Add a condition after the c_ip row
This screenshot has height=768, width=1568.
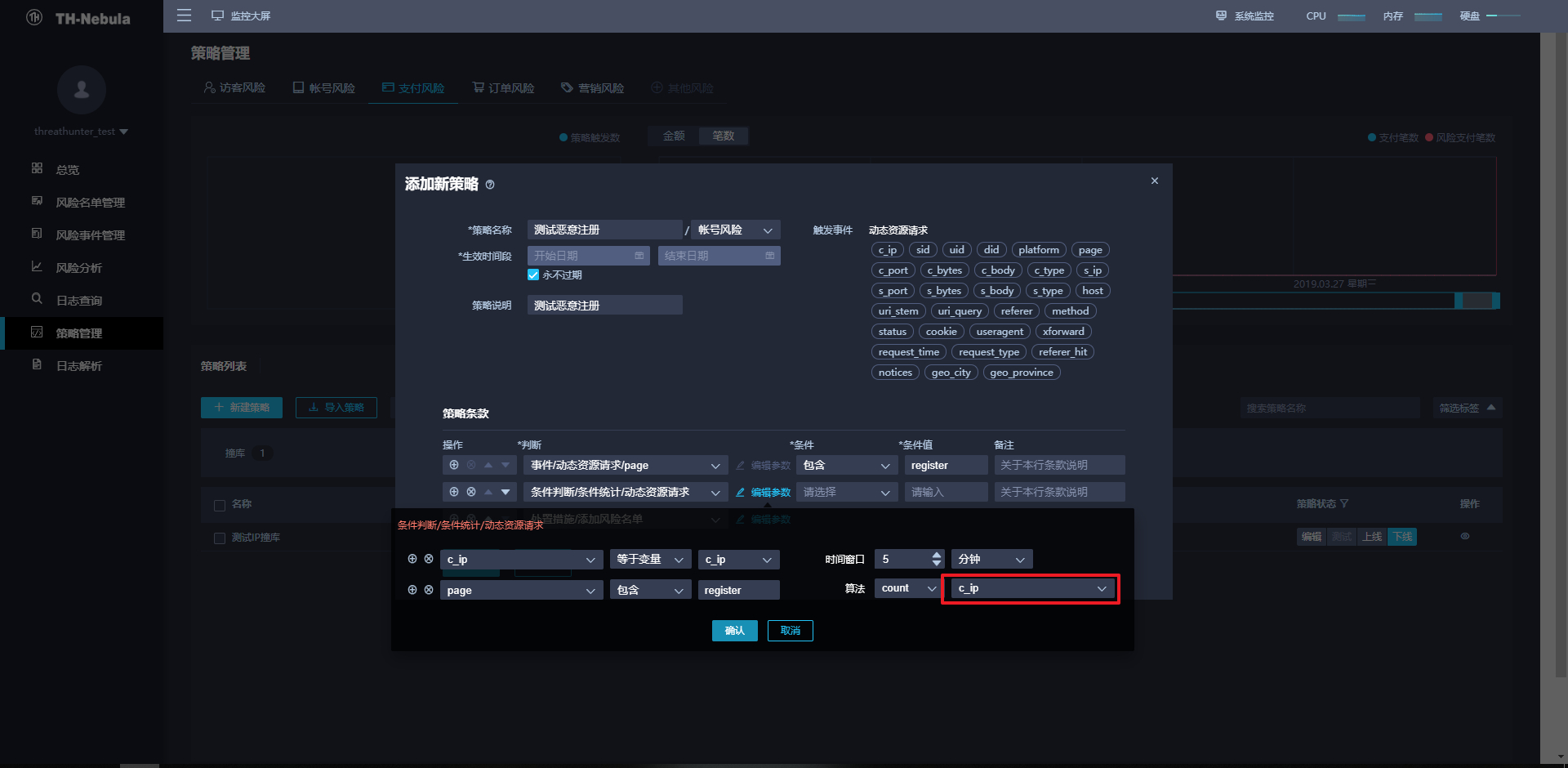pyautogui.click(x=412, y=559)
